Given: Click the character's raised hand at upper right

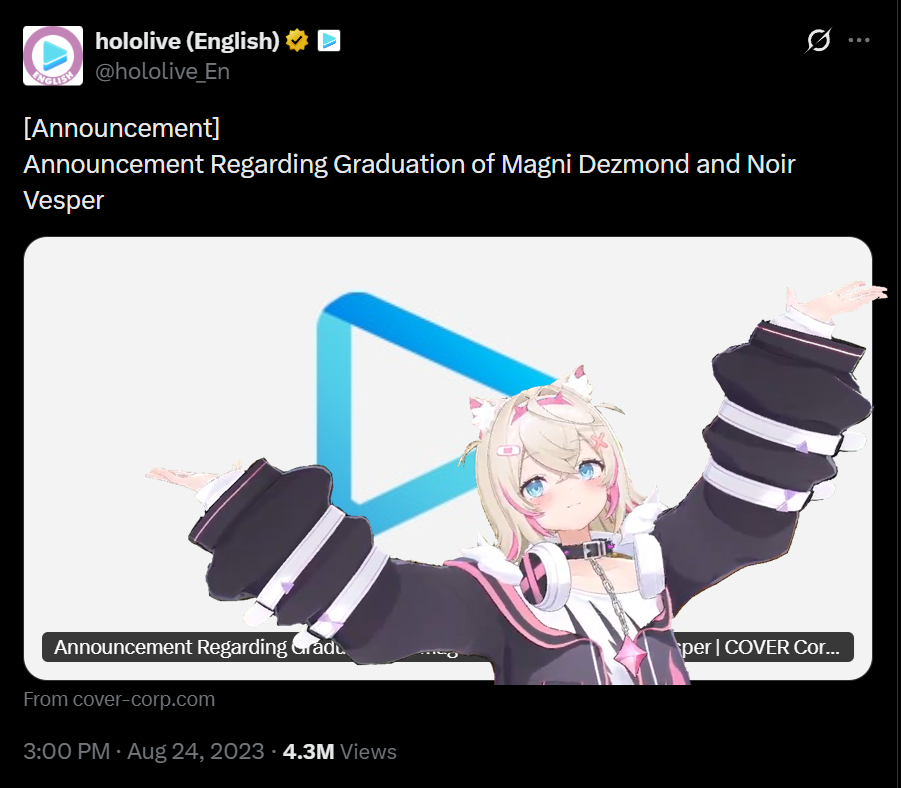Looking at the screenshot, I should tap(833, 299).
